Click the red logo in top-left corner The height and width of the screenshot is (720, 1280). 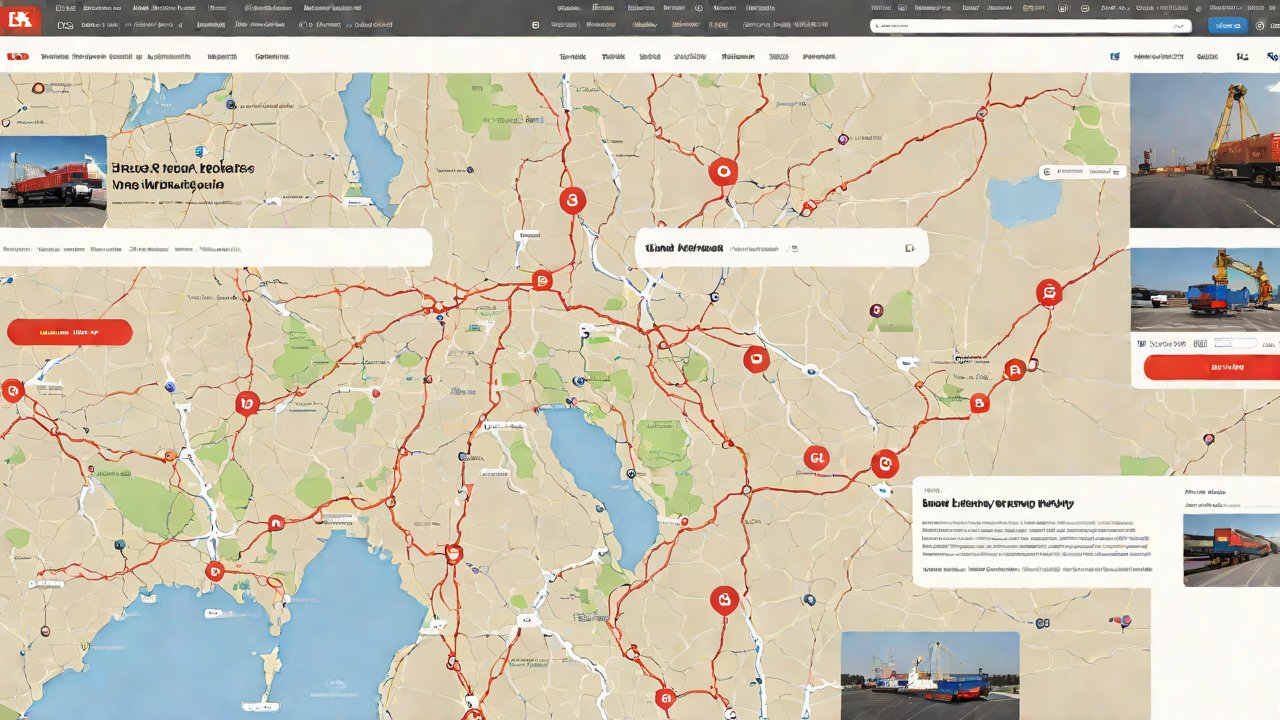coord(21,17)
